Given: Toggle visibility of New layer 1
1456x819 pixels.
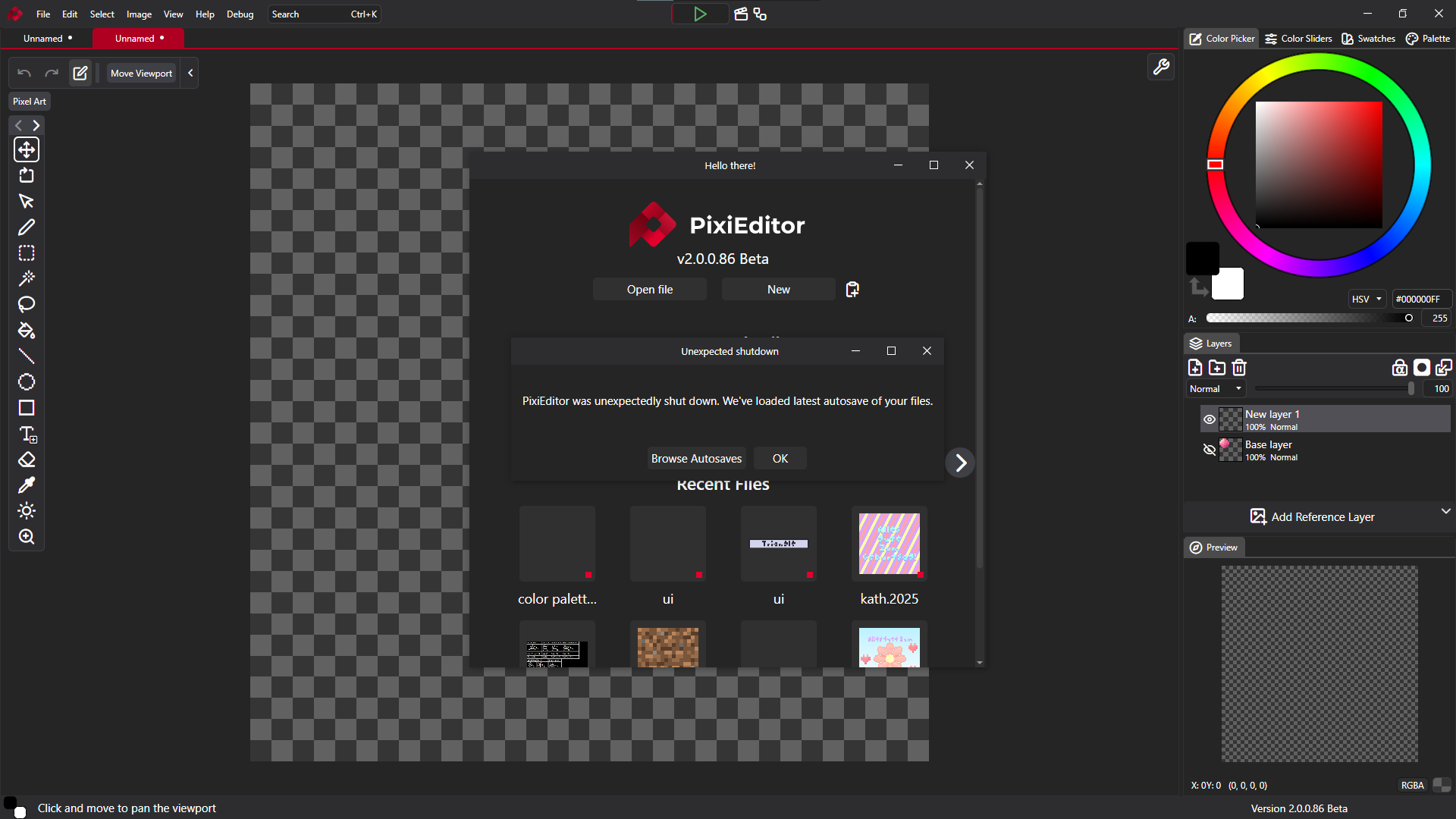Looking at the screenshot, I should point(1210,419).
